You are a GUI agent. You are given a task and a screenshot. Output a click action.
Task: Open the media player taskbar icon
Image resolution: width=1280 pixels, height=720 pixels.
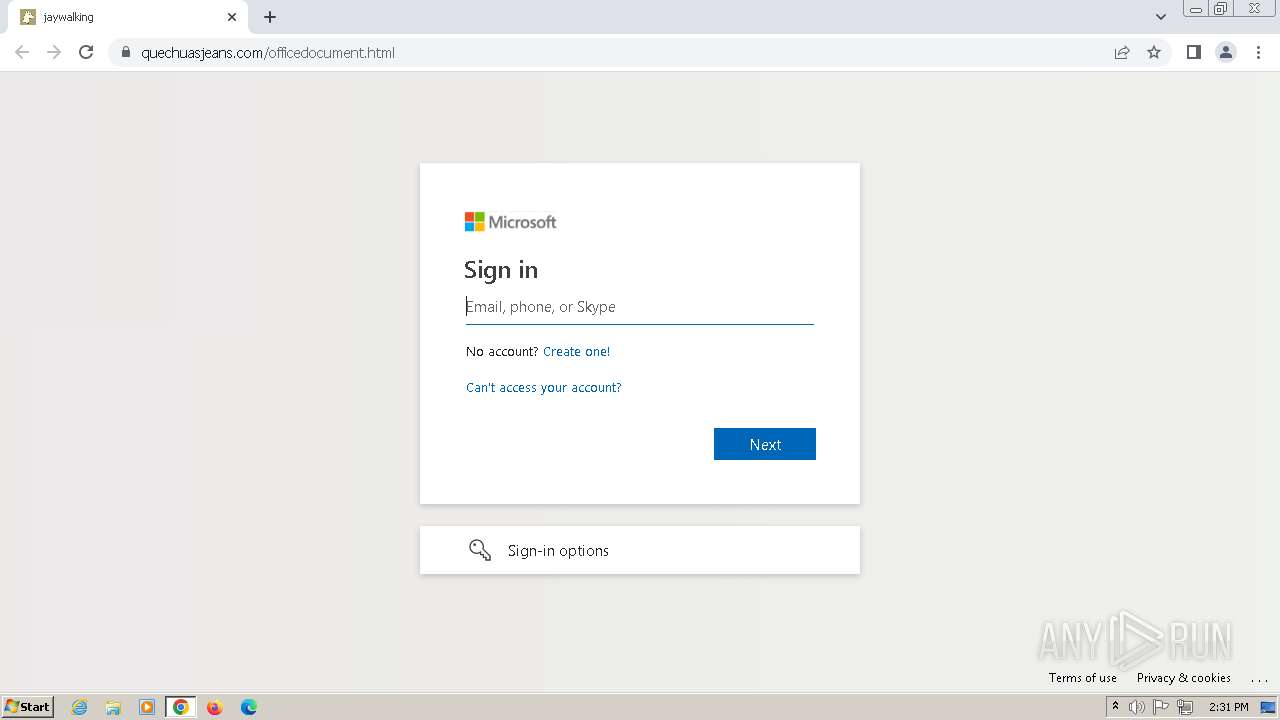tap(147, 707)
